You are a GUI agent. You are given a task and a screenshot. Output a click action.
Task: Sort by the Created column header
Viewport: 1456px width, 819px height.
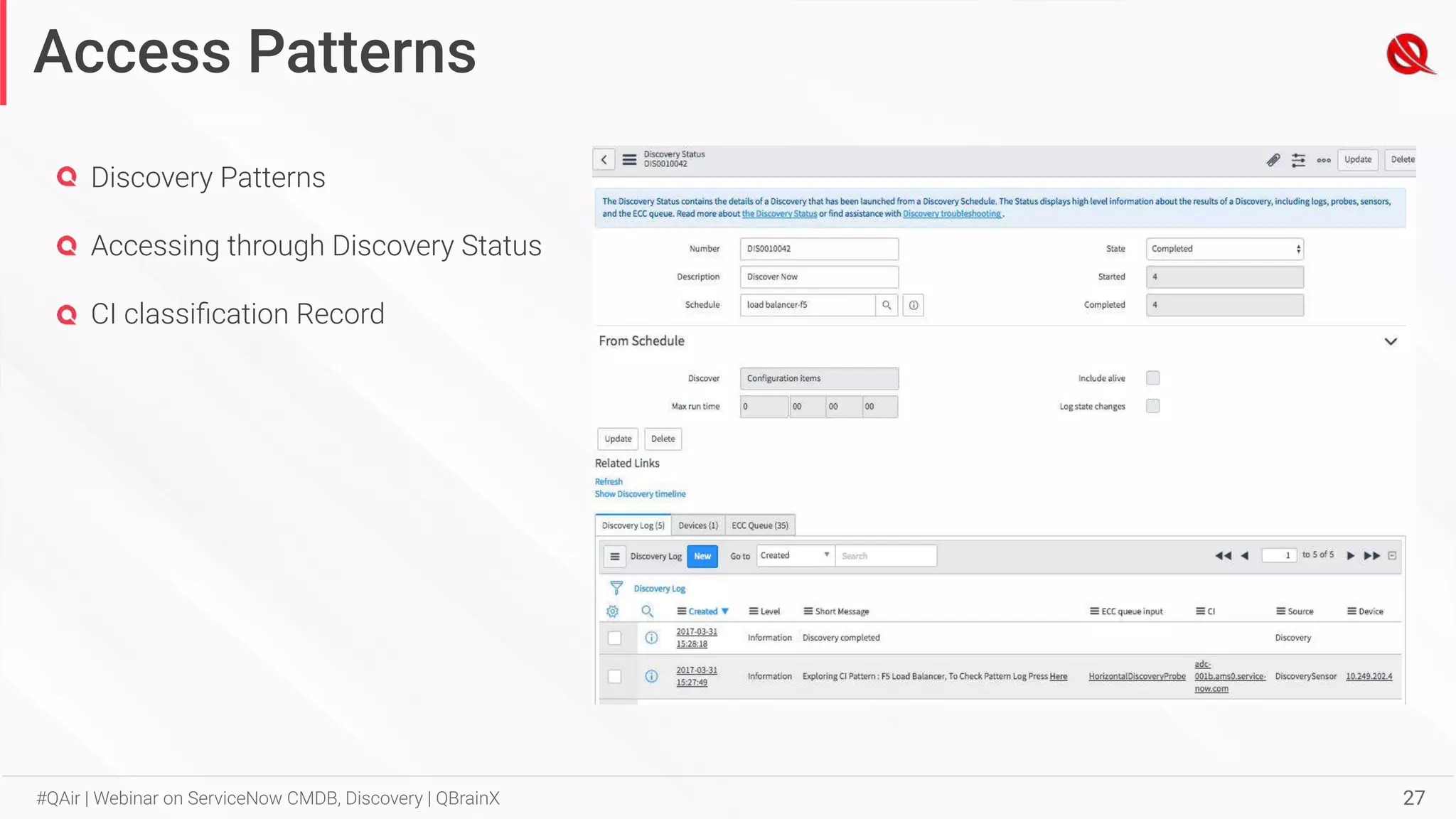702,611
